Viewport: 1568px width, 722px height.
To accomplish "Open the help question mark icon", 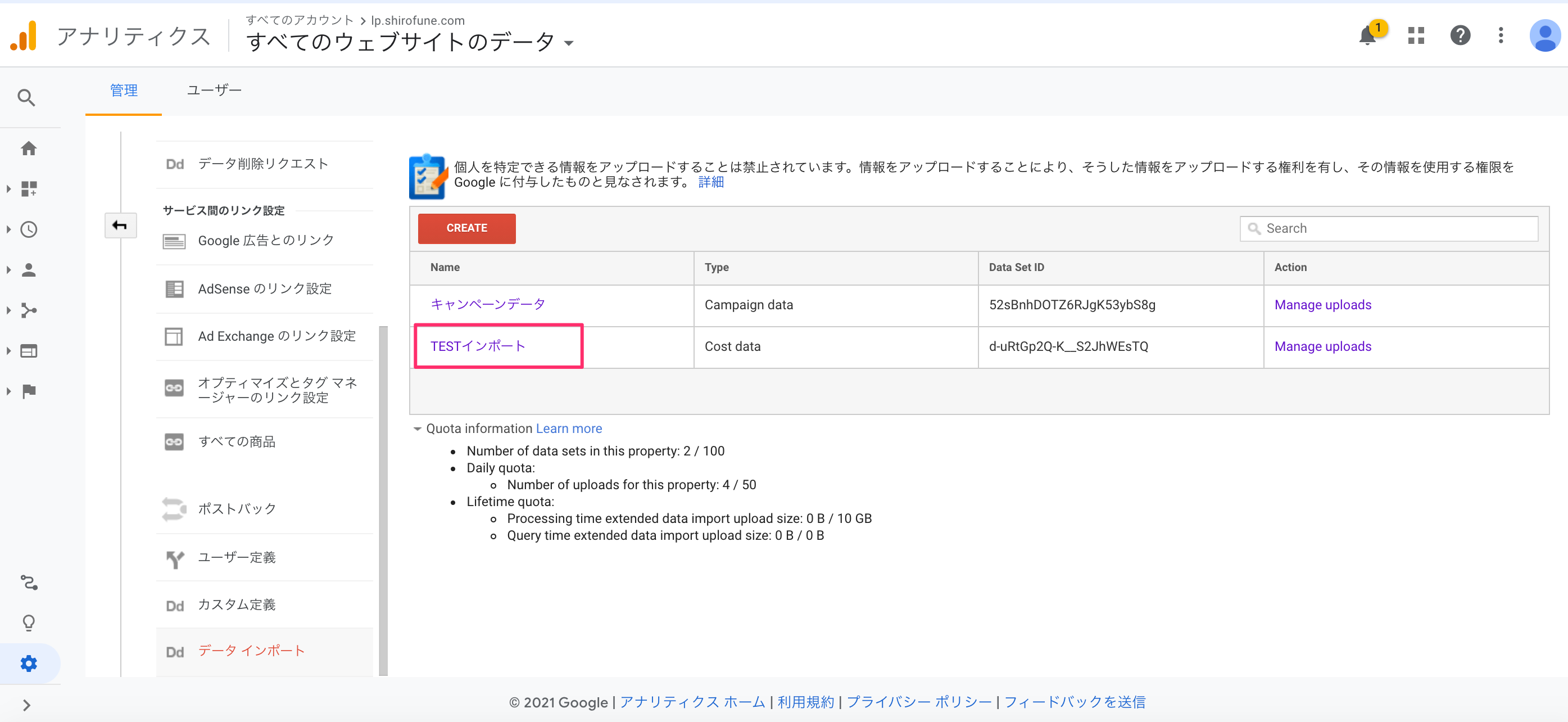I will pos(1460,35).
